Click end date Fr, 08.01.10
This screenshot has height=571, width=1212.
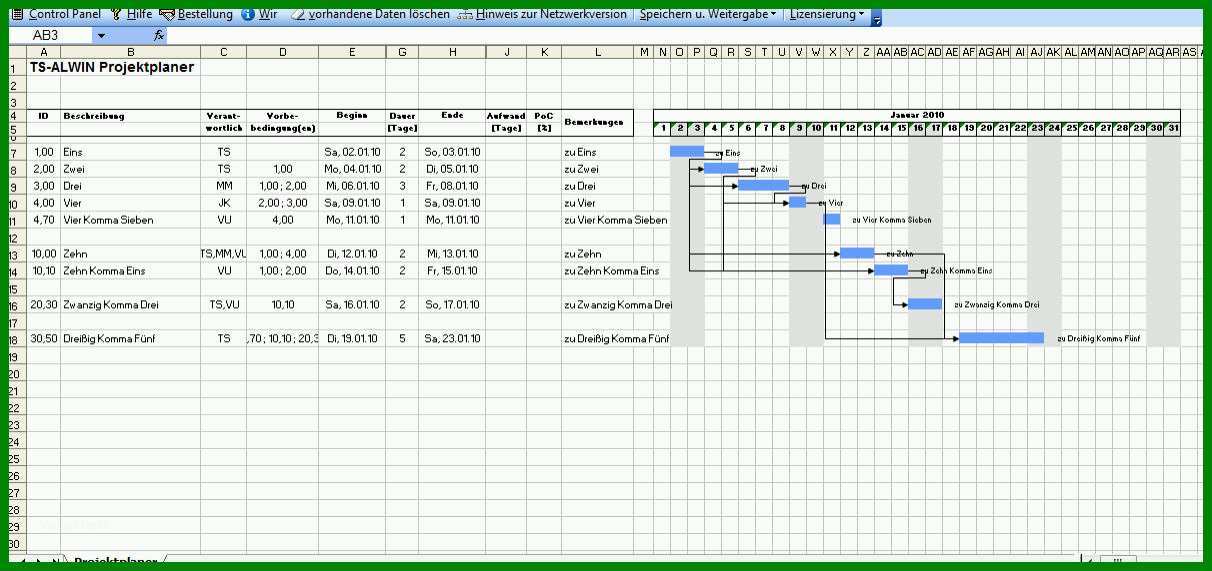point(452,186)
